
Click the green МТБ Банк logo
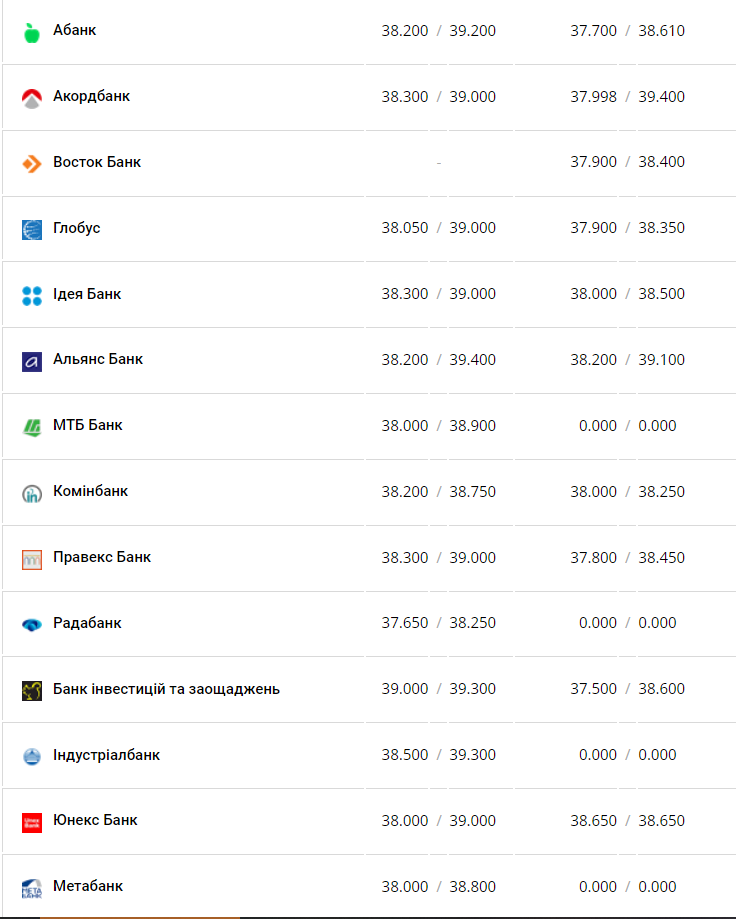point(32,427)
